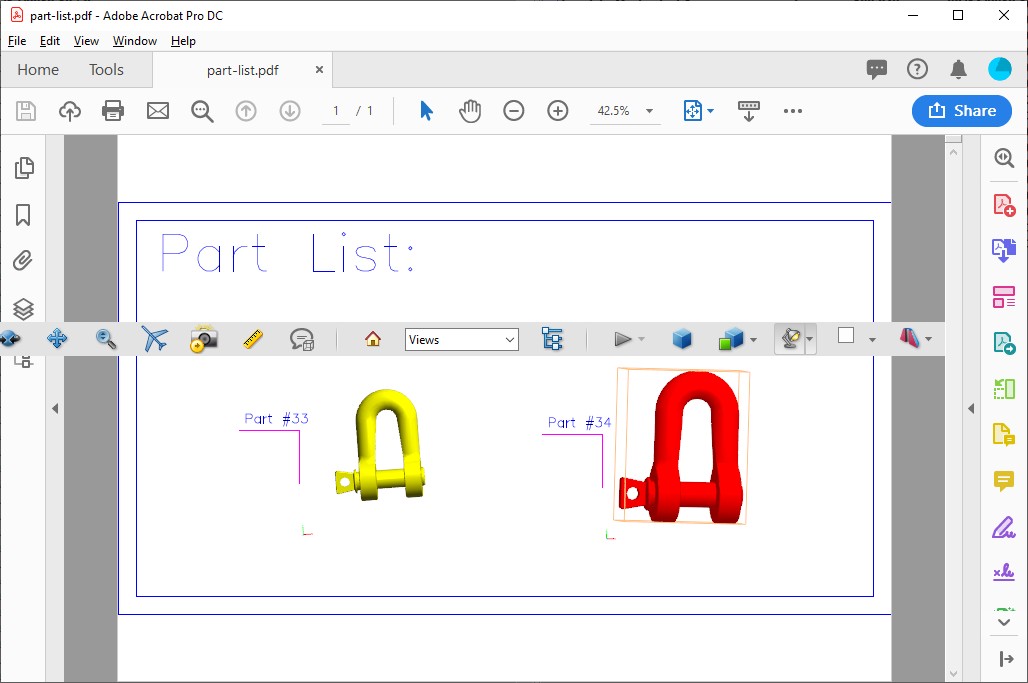
Task: Switch to the Tools tab
Action: [106, 69]
